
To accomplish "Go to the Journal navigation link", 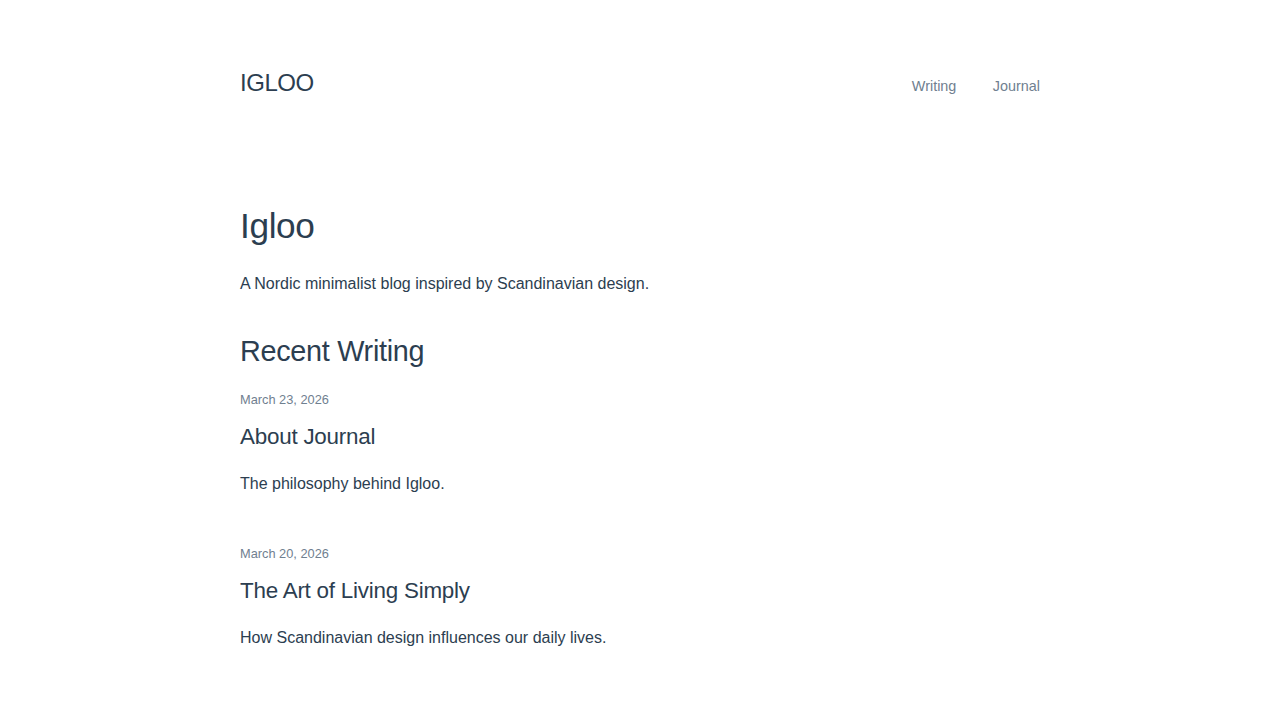I will coord(1016,86).
